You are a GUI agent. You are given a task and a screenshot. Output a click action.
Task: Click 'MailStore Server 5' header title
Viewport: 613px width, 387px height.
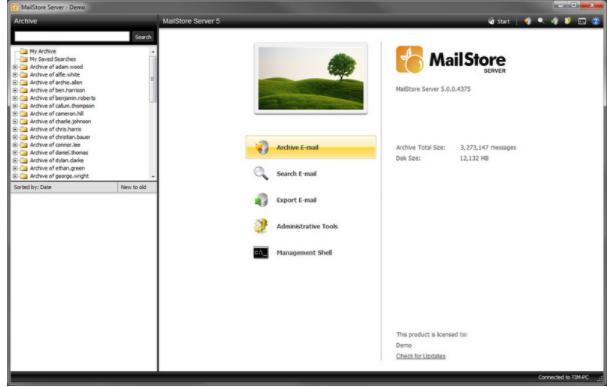click(191, 21)
